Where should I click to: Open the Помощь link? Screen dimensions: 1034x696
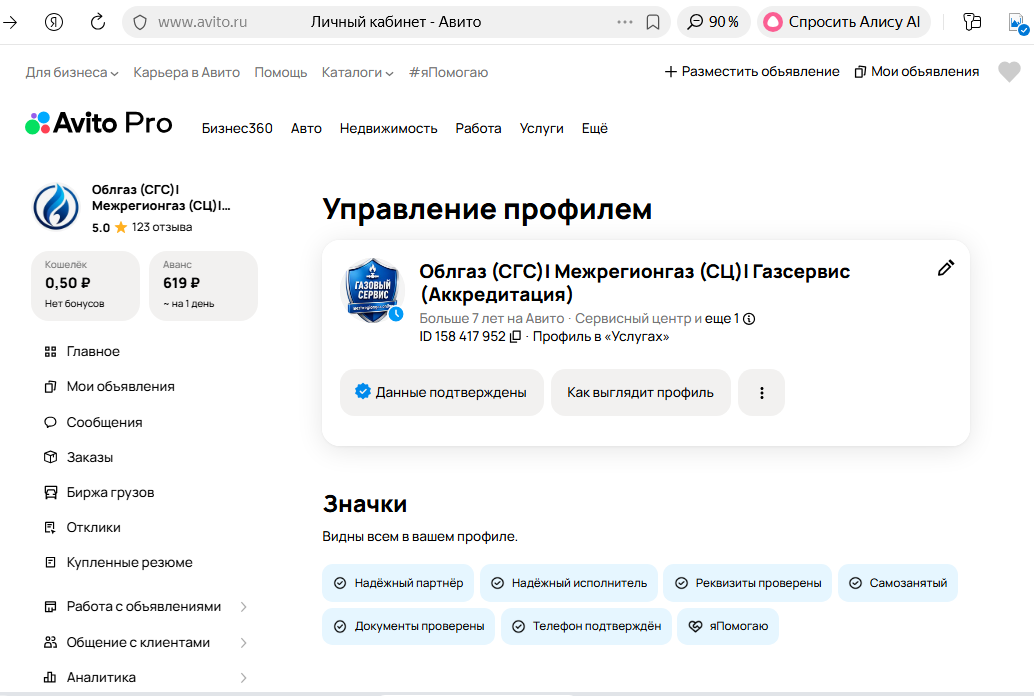pos(281,73)
